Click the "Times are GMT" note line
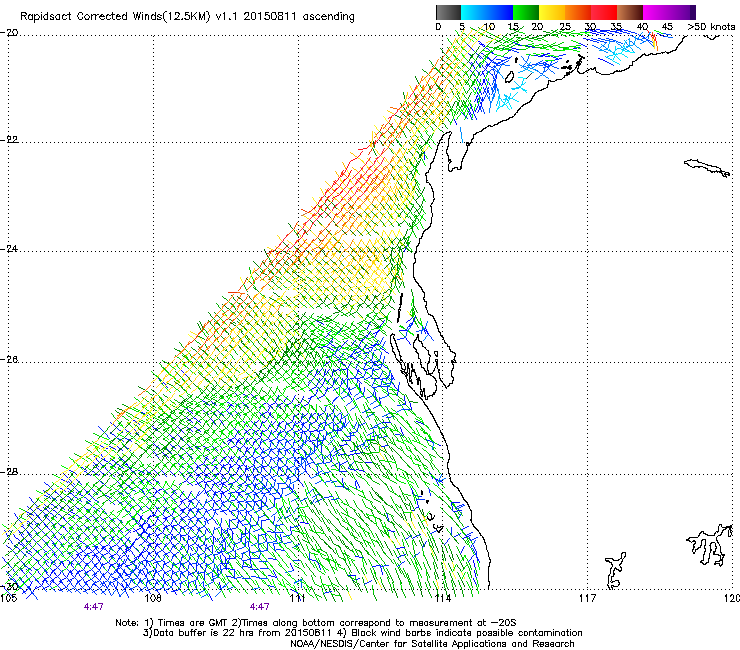Image resolution: width=740 pixels, height=650 pixels. 316,623
